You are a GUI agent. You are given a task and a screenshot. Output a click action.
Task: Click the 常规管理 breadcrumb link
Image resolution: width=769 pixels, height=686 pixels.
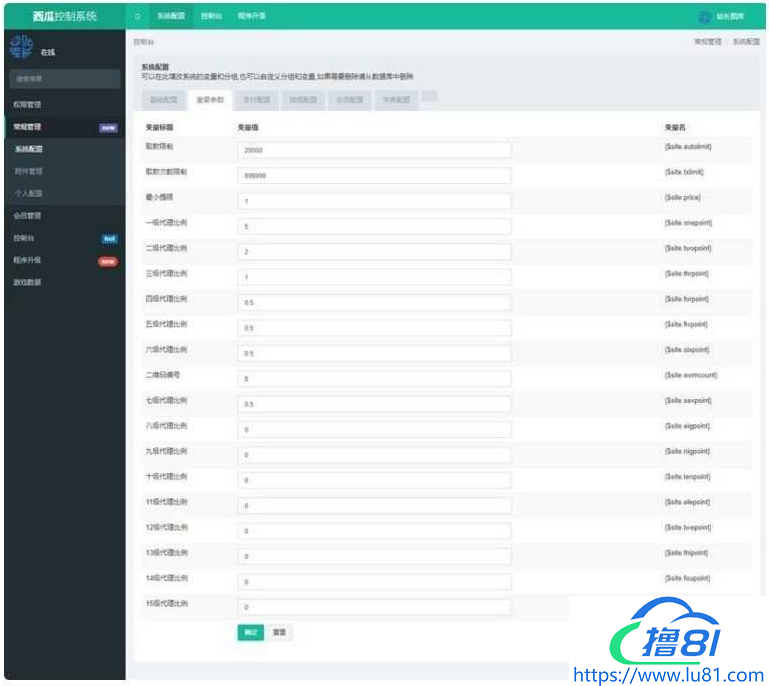[x=707, y=42]
